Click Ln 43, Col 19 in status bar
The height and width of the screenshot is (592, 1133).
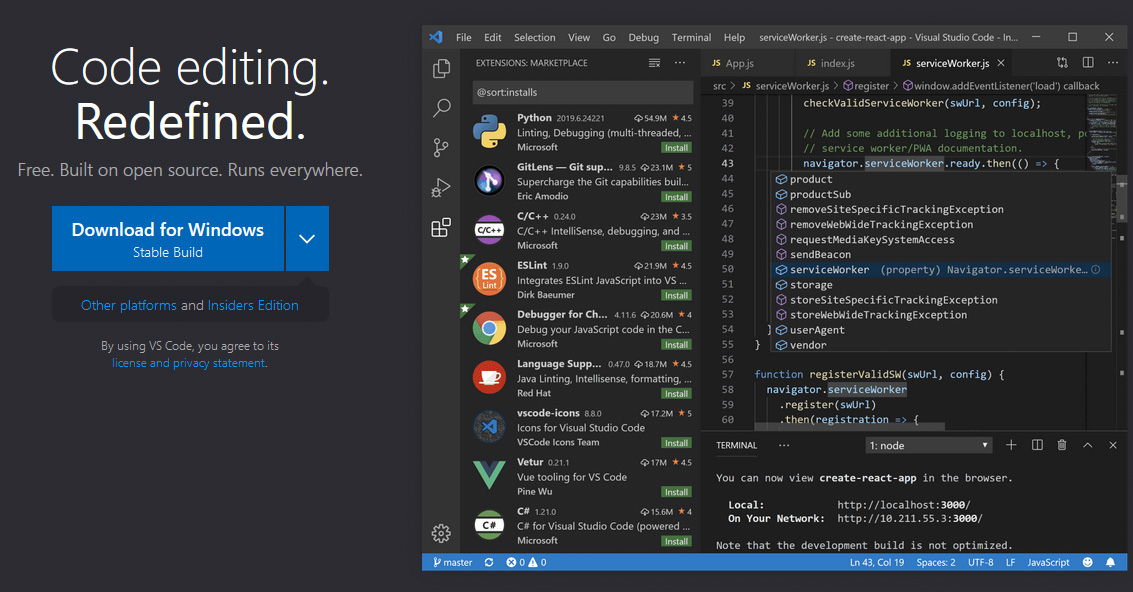(876, 562)
